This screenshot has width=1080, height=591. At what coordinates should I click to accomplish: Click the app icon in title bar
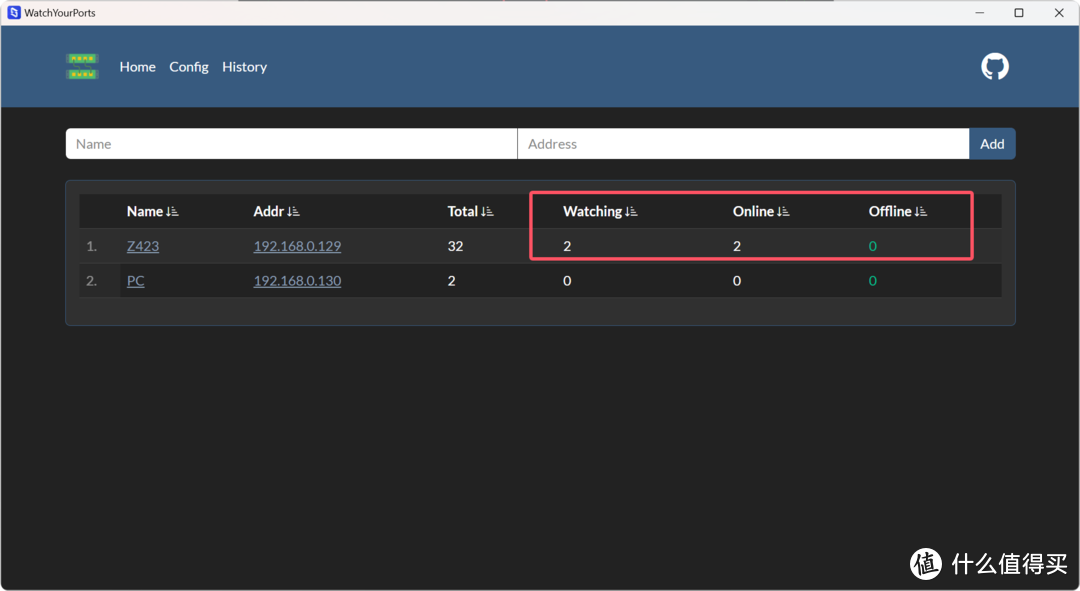[x=14, y=13]
